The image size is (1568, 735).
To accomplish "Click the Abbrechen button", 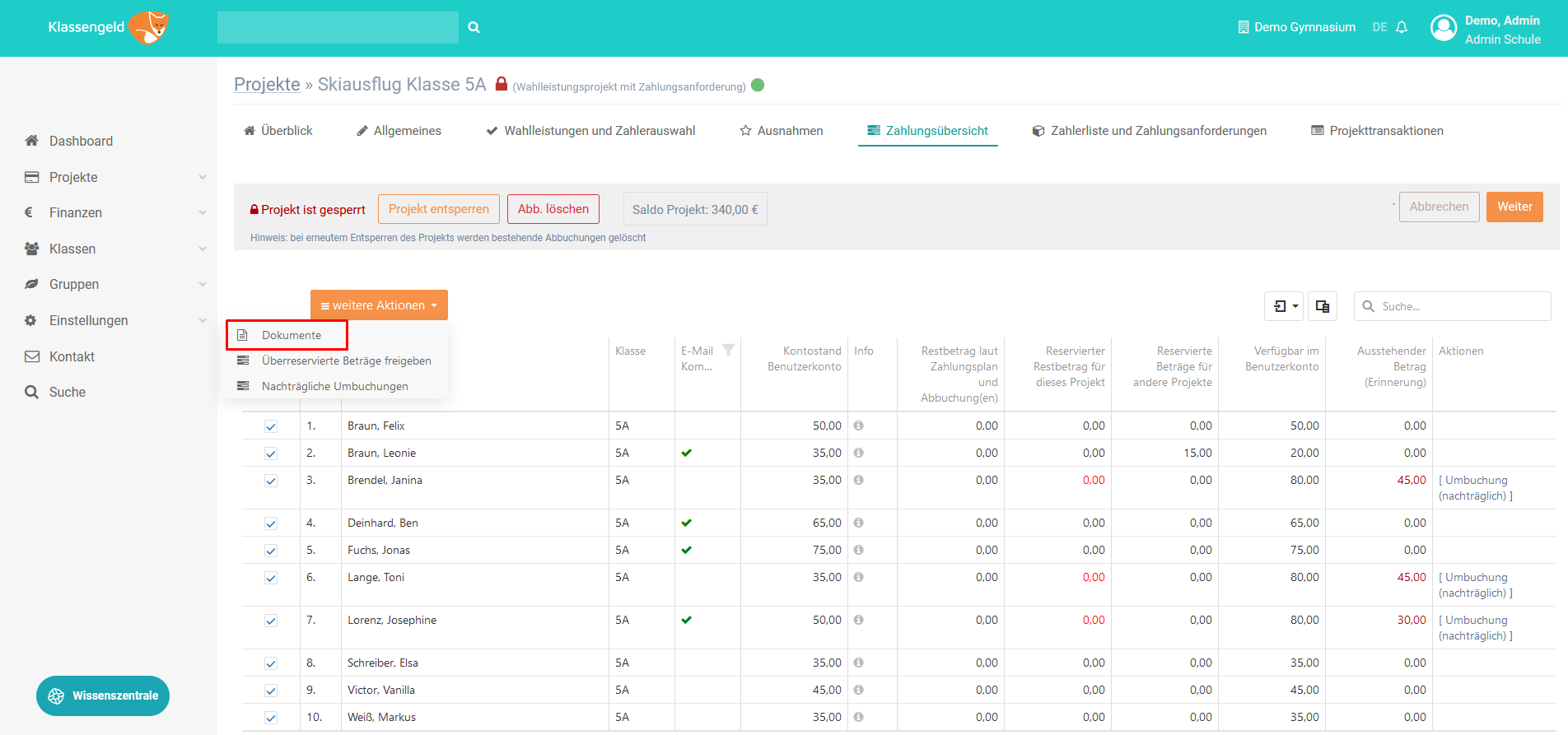I will pos(1439,207).
